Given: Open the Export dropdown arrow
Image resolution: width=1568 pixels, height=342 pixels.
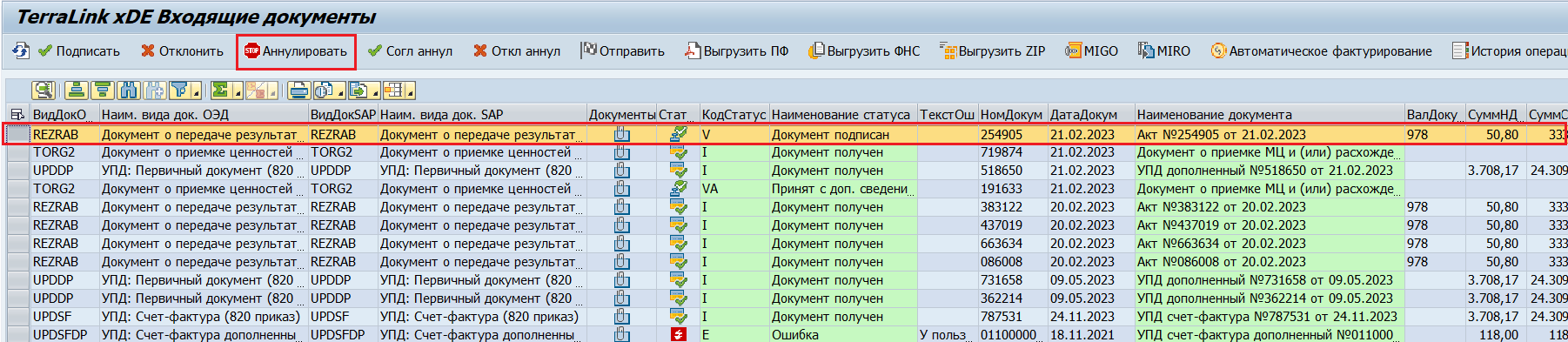Looking at the screenshot, I should (376, 91).
